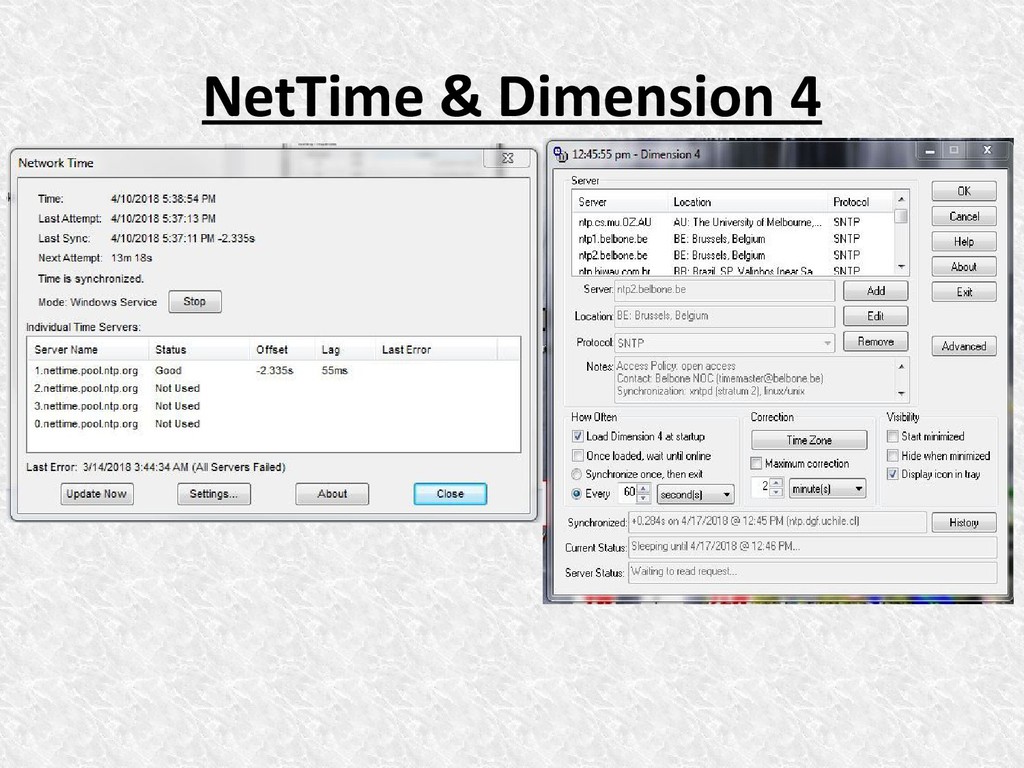Viewport: 1024px width, 768px height.
Task: Click the Status column header
Action: [x=199, y=349]
